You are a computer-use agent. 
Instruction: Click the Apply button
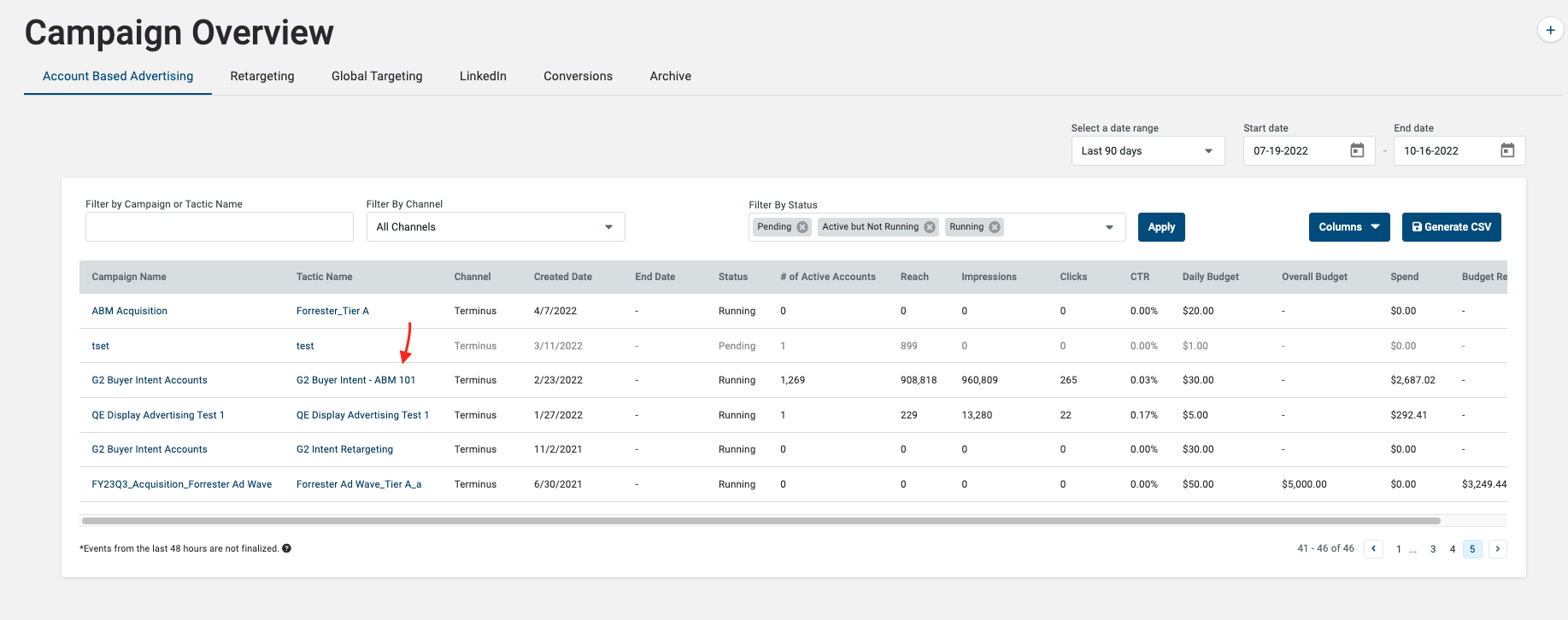click(1161, 227)
